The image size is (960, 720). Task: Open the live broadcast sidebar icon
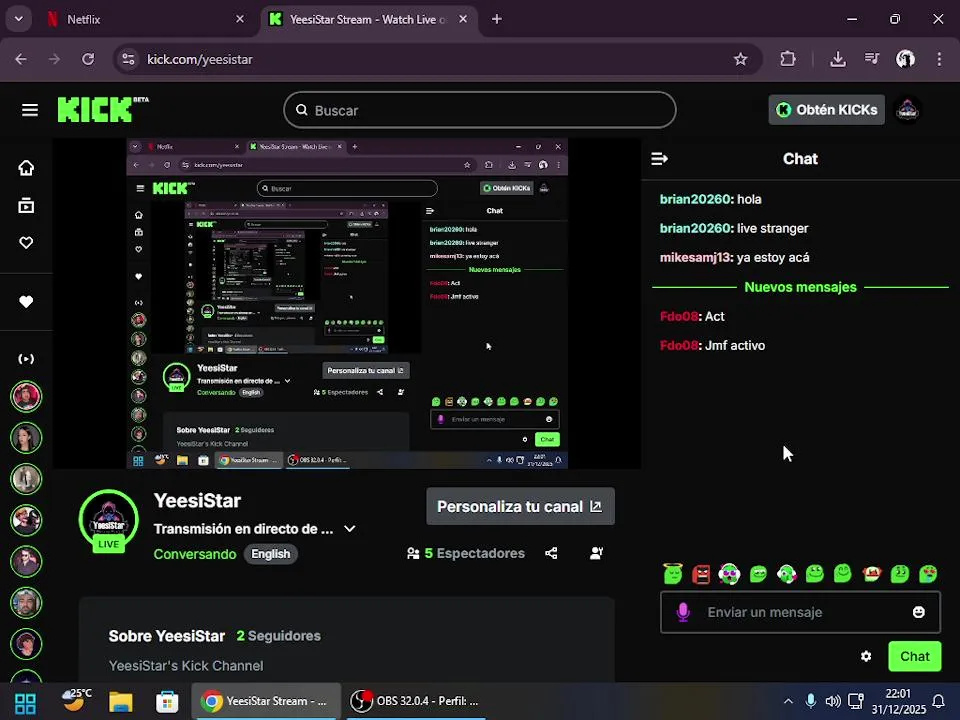point(26,359)
